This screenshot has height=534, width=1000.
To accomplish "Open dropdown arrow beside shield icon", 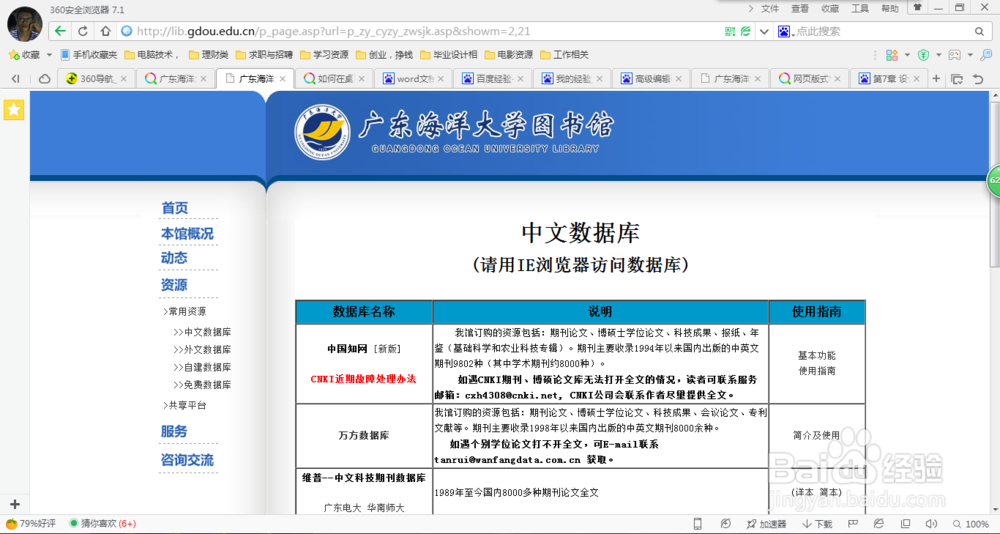I will pos(938,55).
